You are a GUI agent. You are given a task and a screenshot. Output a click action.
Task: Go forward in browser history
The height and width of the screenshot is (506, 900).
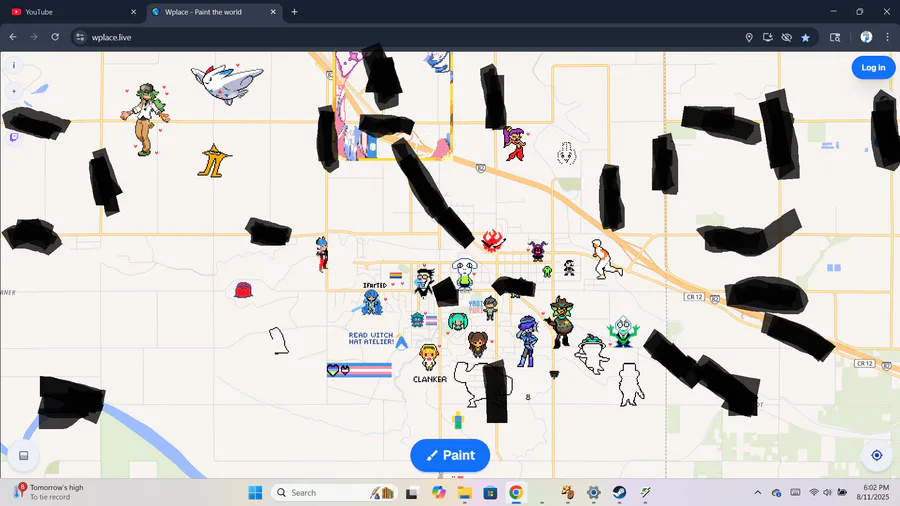tap(34, 37)
